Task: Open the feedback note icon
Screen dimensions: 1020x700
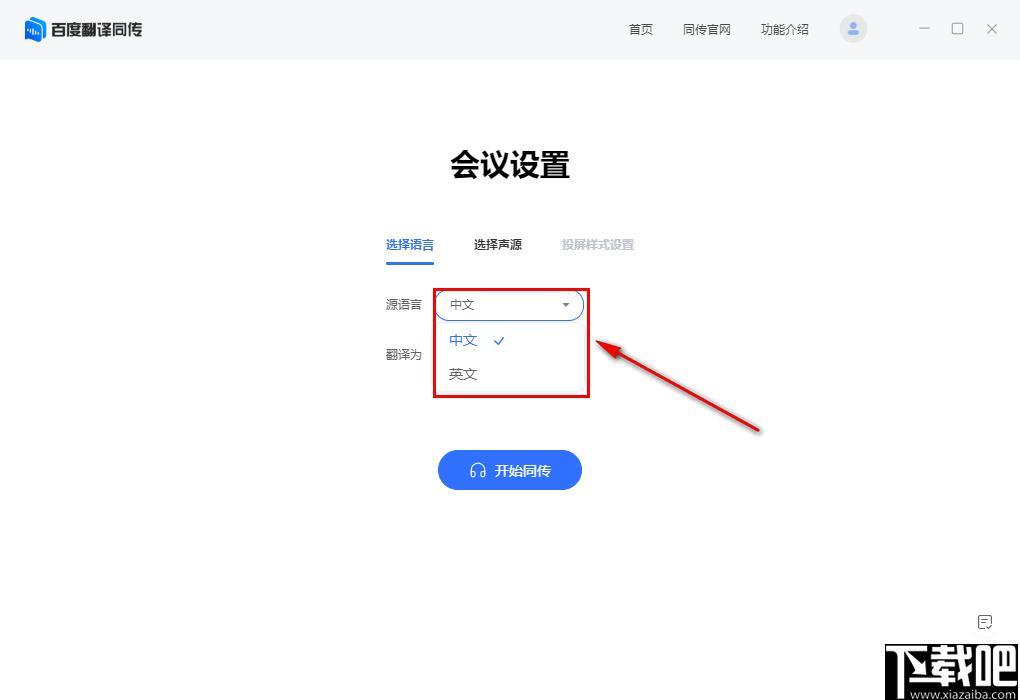Action: [985, 622]
